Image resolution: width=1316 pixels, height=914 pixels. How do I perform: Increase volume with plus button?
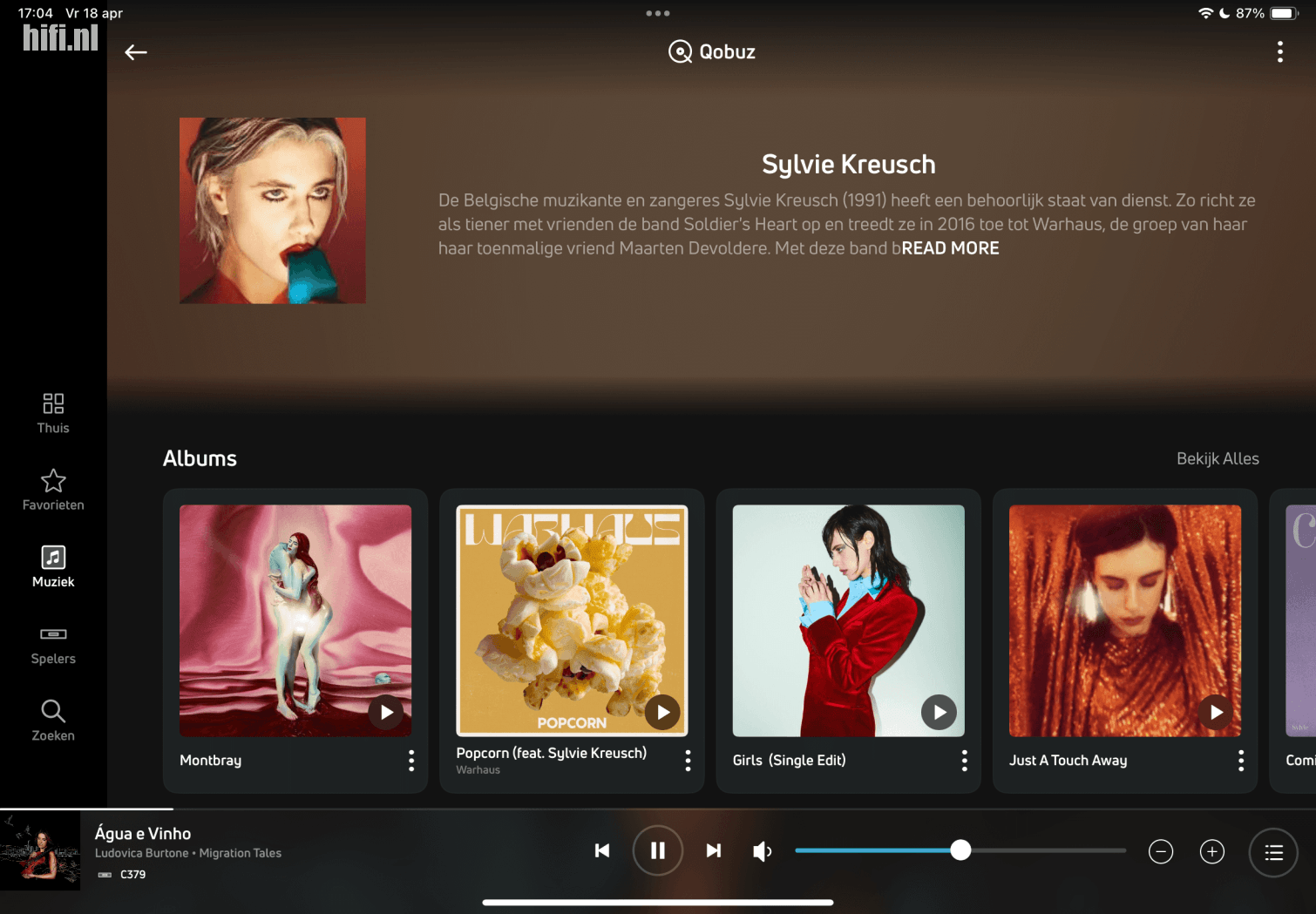pos(1212,851)
